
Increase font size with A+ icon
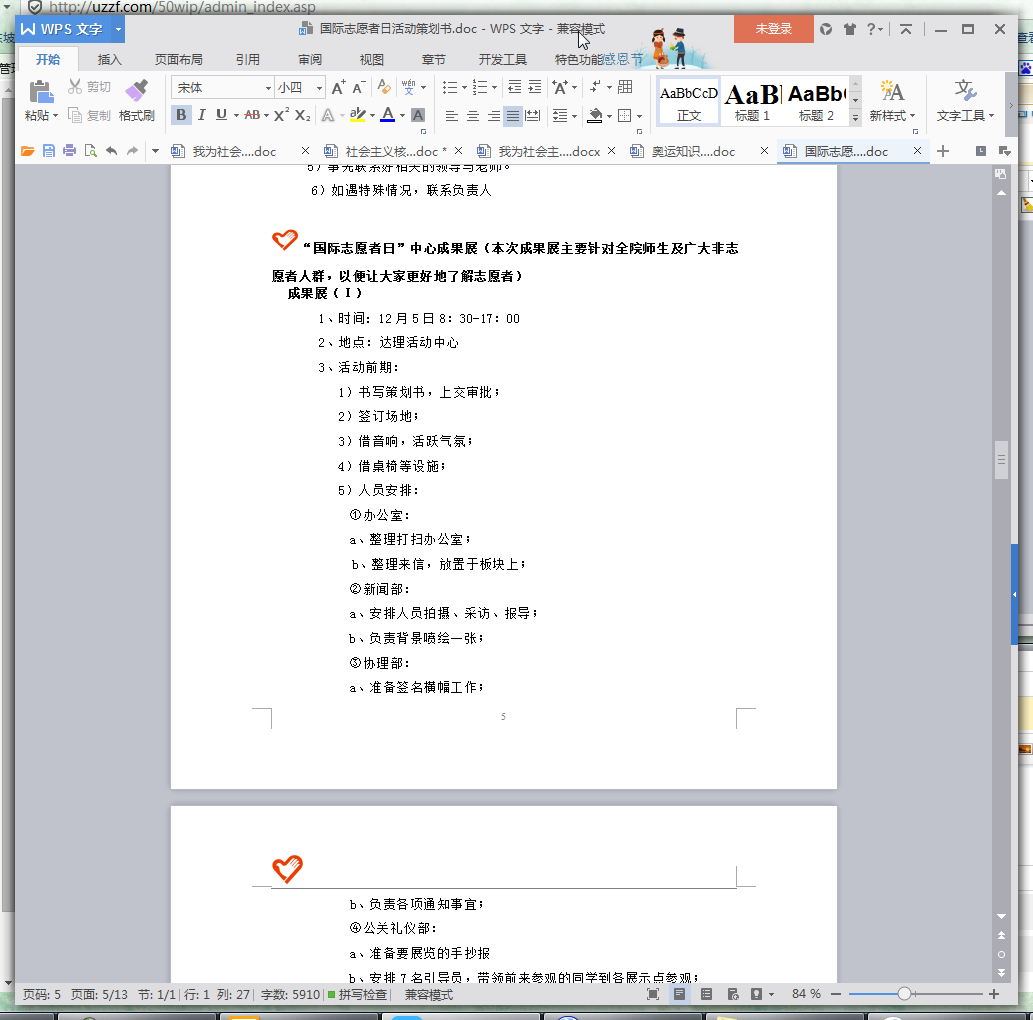pyautogui.click(x=338, y=87)
